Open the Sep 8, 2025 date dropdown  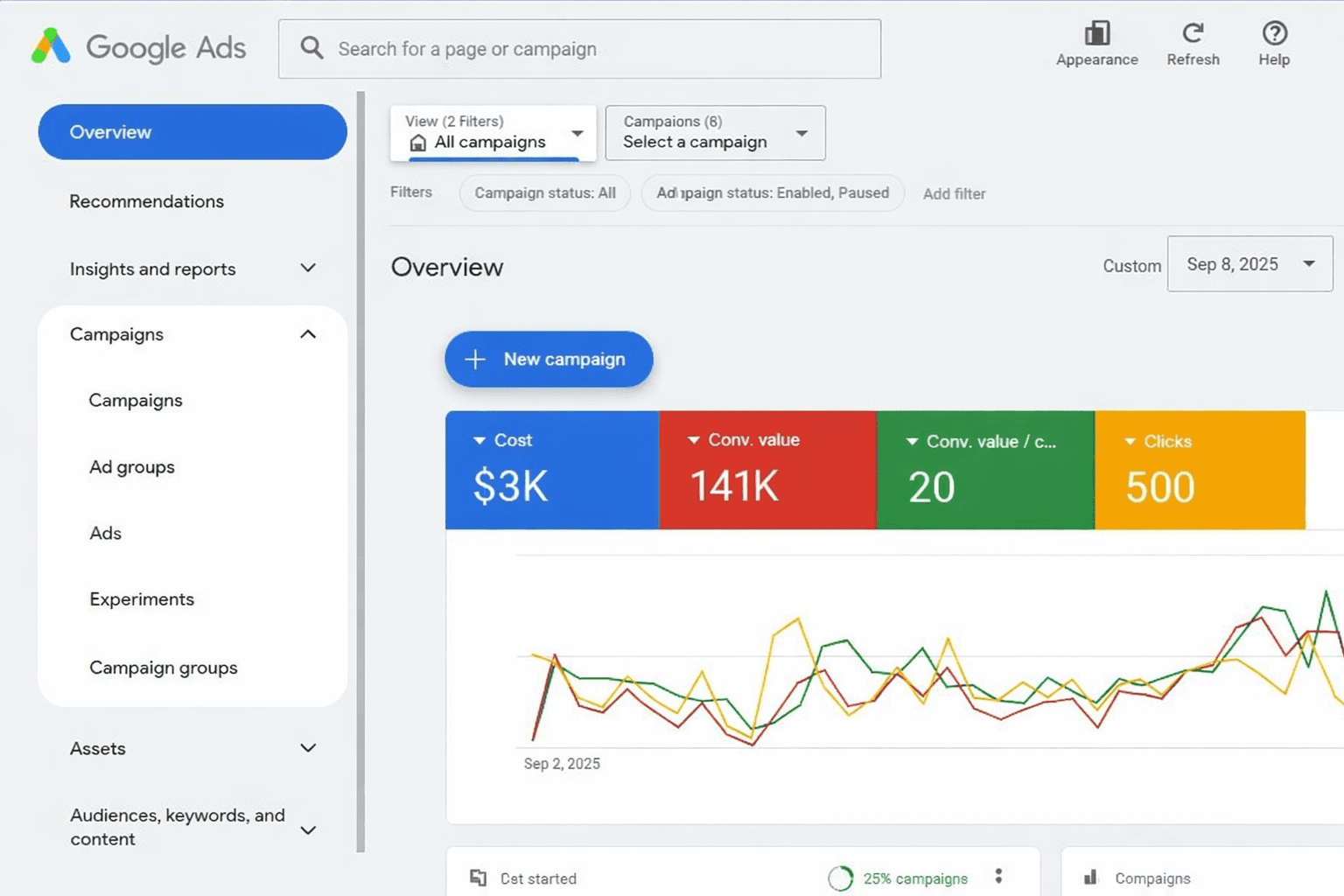coord(1249,263)
